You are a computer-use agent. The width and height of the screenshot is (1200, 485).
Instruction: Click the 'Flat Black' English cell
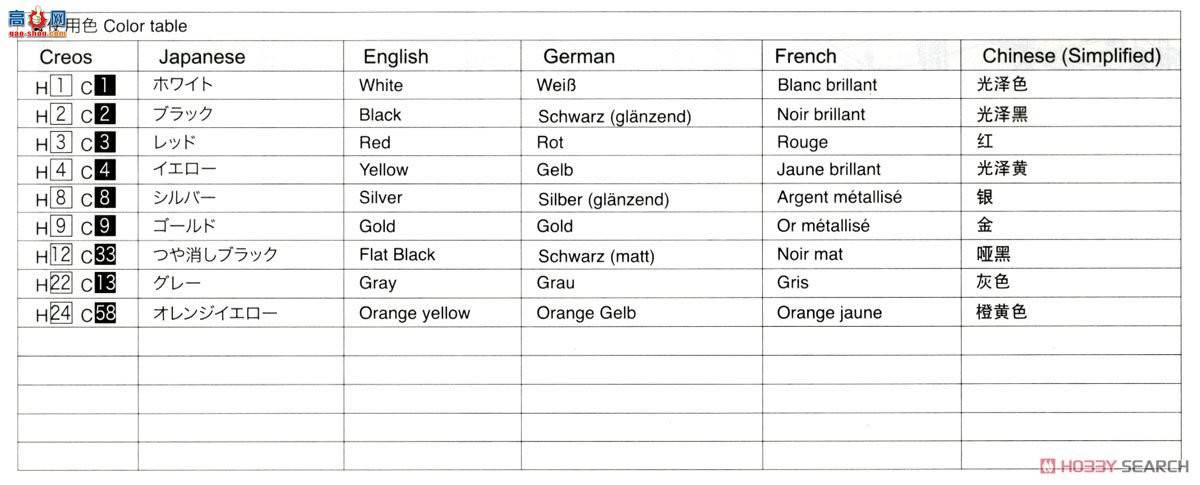pos(397,254)
